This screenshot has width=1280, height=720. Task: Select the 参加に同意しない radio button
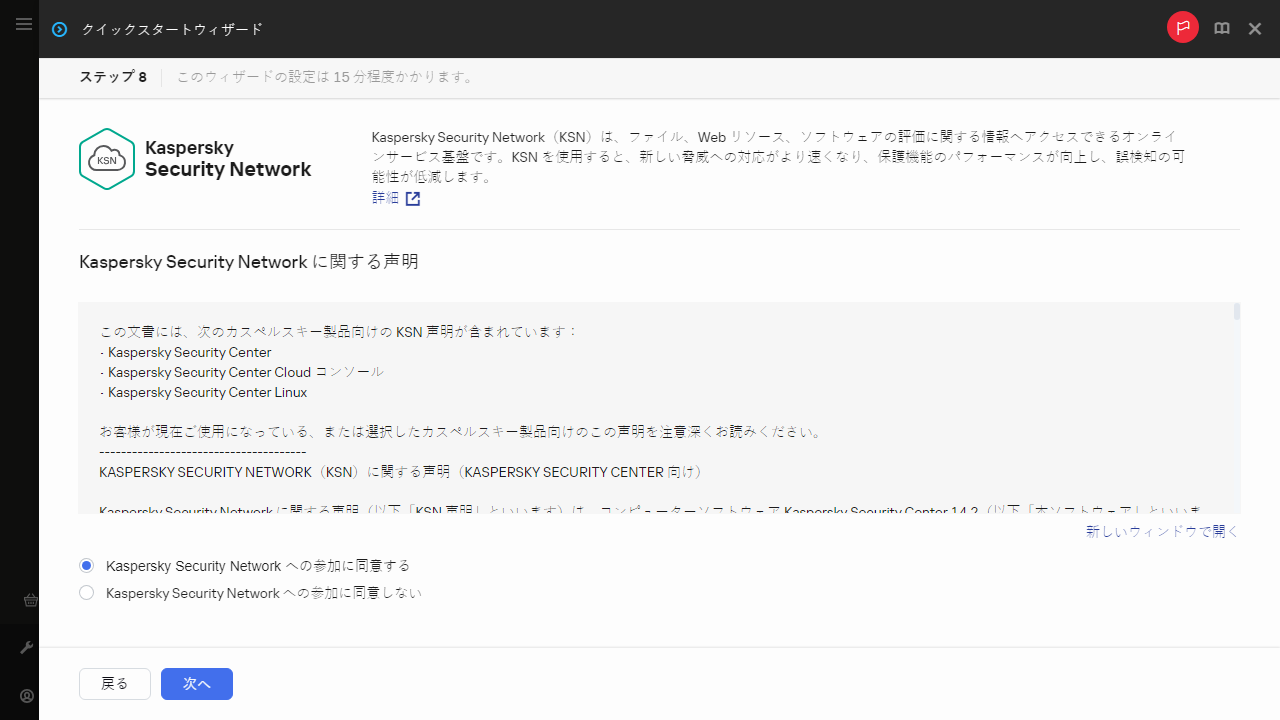pos(87,593)
